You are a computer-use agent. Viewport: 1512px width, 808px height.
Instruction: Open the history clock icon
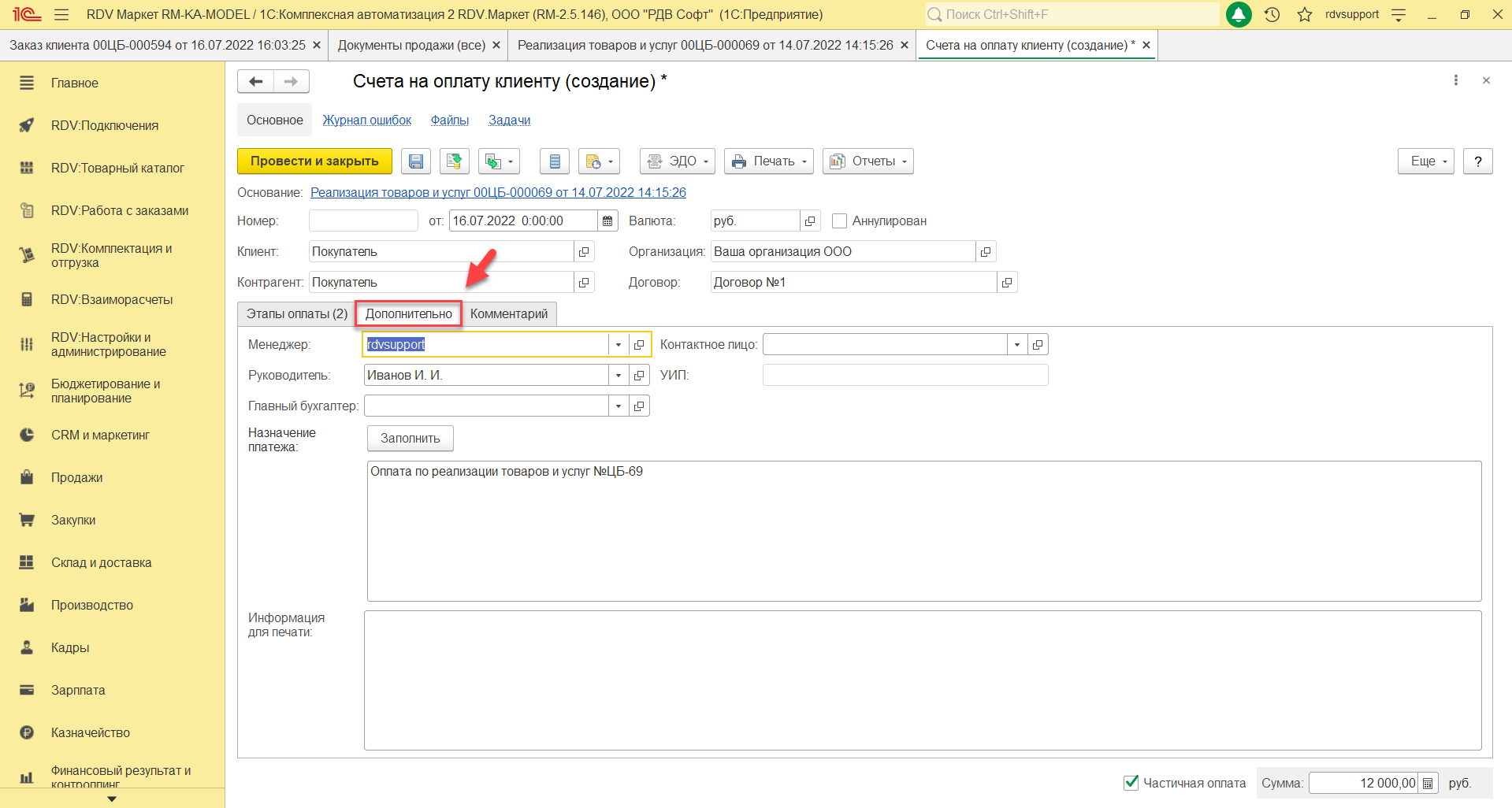(x=1272, y=14)
